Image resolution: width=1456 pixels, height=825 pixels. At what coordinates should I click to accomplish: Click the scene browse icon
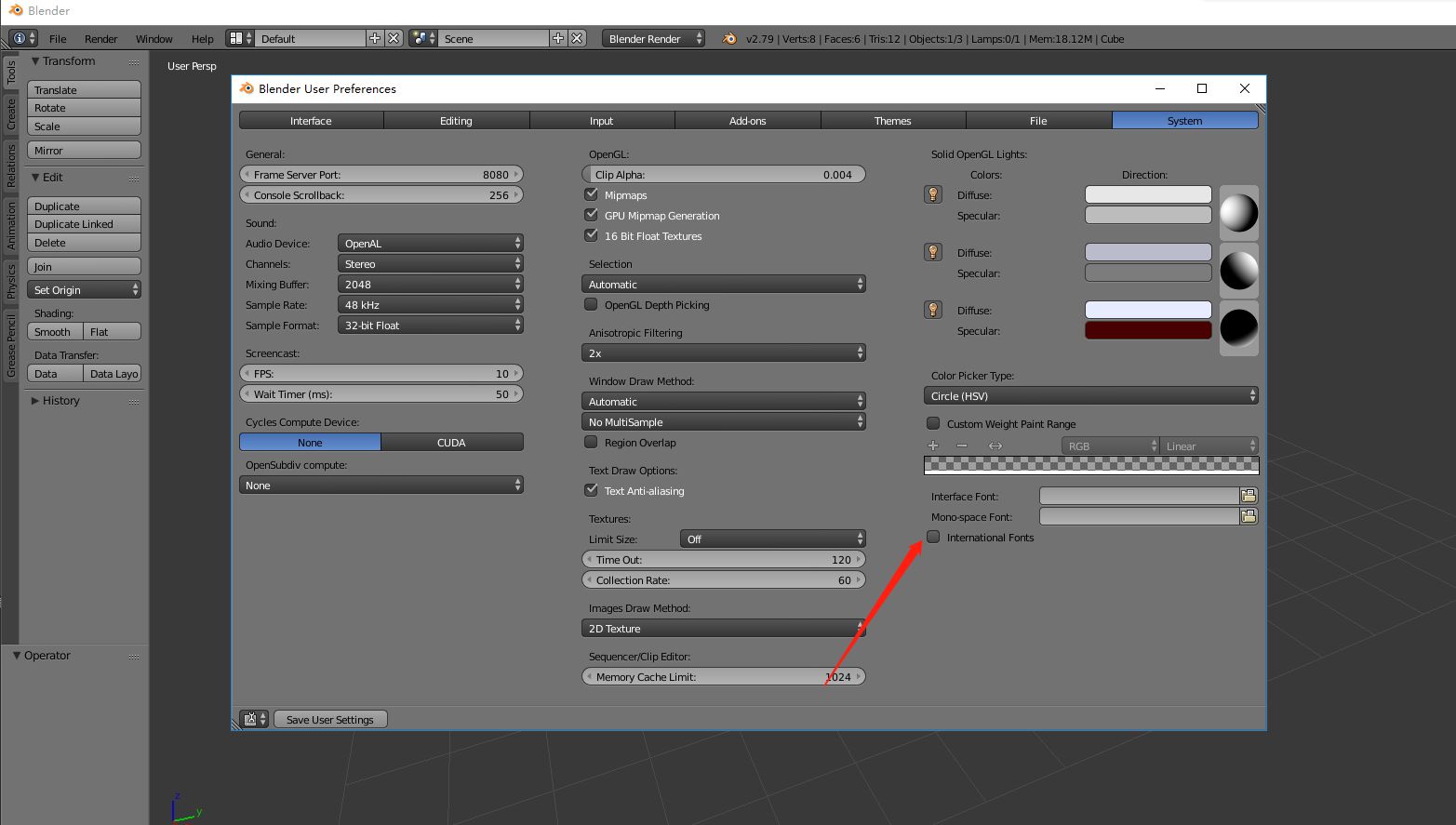click(x=423, y=38)
